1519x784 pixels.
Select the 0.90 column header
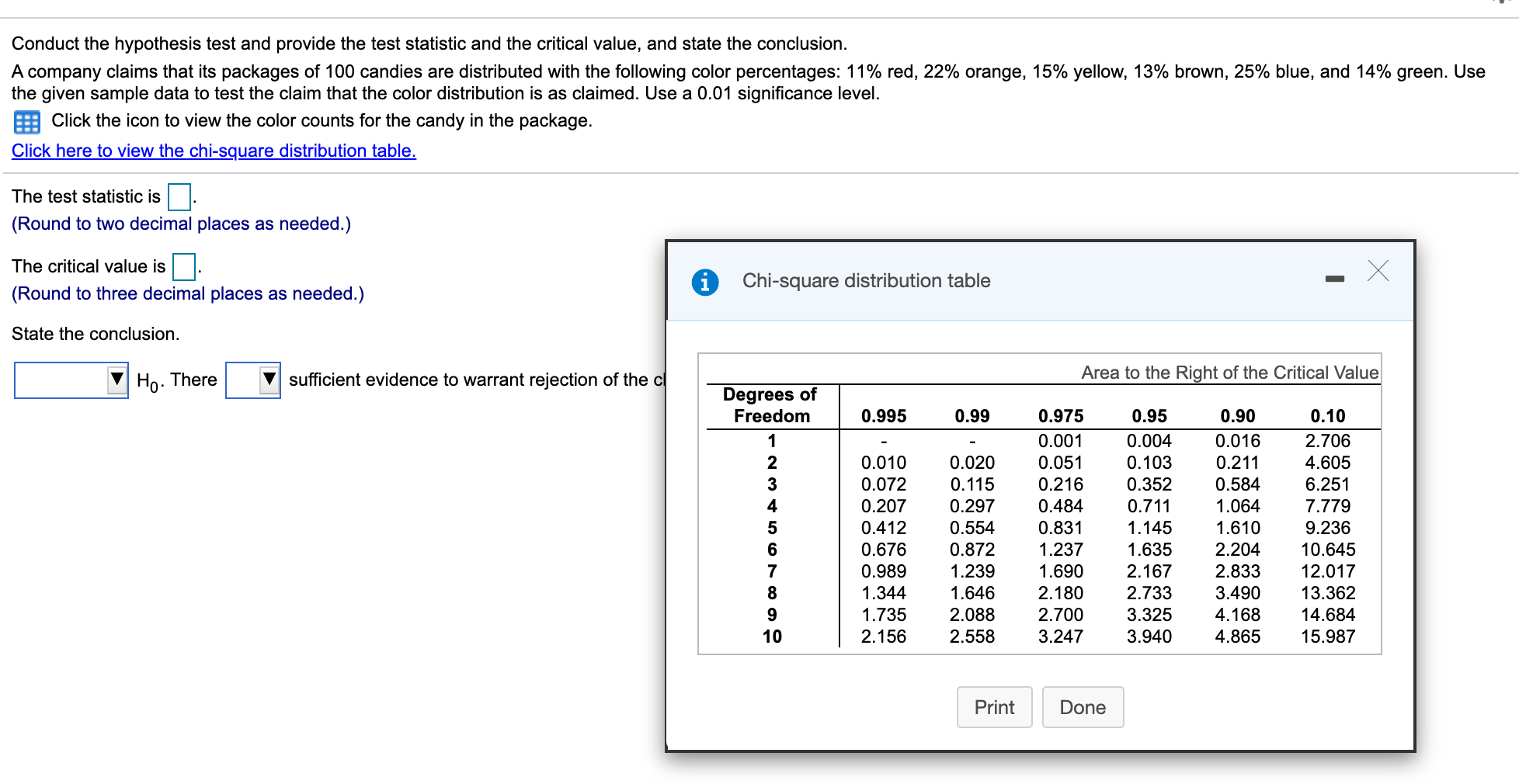click(x=1238, y=416)
